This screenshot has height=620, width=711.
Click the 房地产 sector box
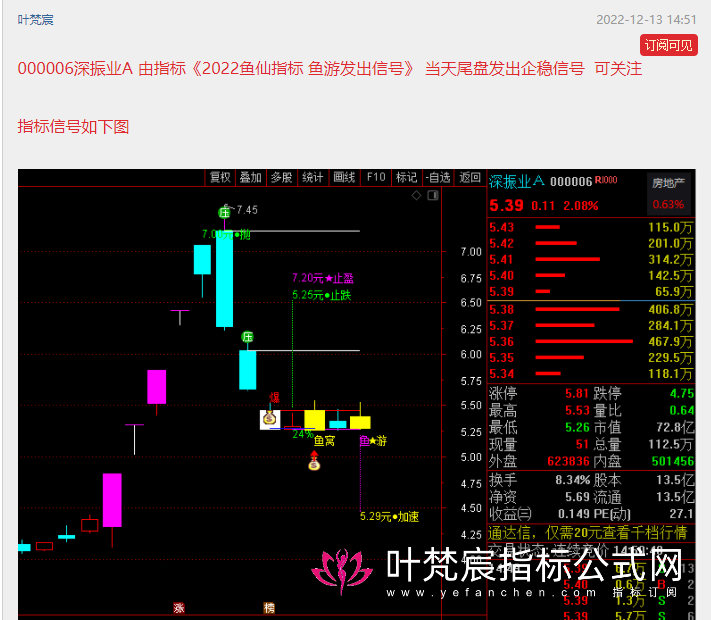[x=668, y=194]
